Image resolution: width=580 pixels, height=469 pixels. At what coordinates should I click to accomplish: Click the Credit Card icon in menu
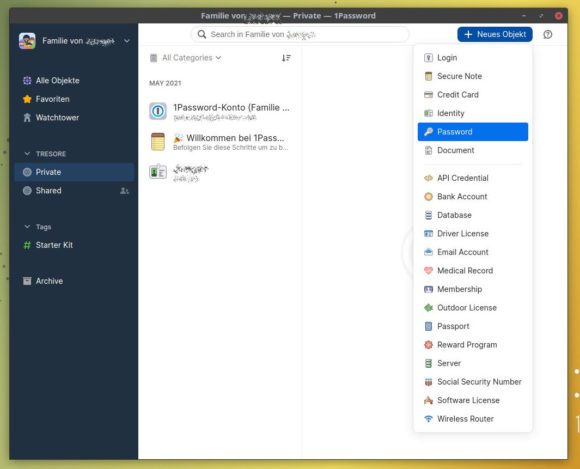click(428, 95)
